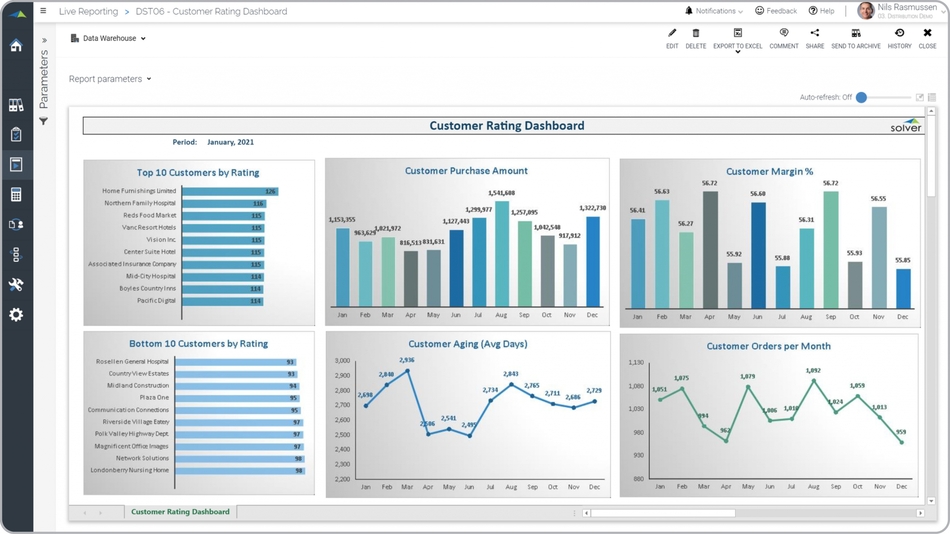
Task: Open the settings gear in the sidebar
Action: point(16,315)
